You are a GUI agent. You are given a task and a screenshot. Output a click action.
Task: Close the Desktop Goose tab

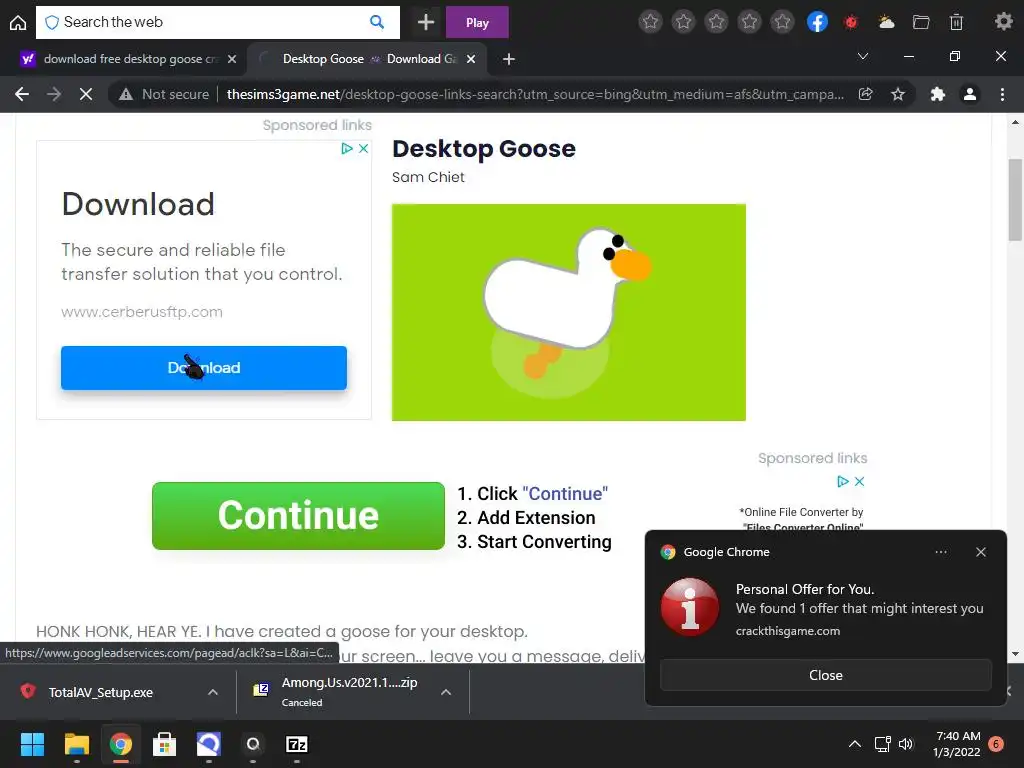(471, 59)
